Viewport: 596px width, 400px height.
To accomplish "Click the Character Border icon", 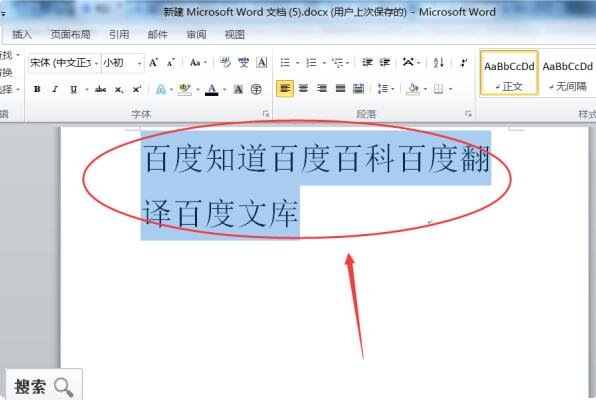I will coord(262,63).
